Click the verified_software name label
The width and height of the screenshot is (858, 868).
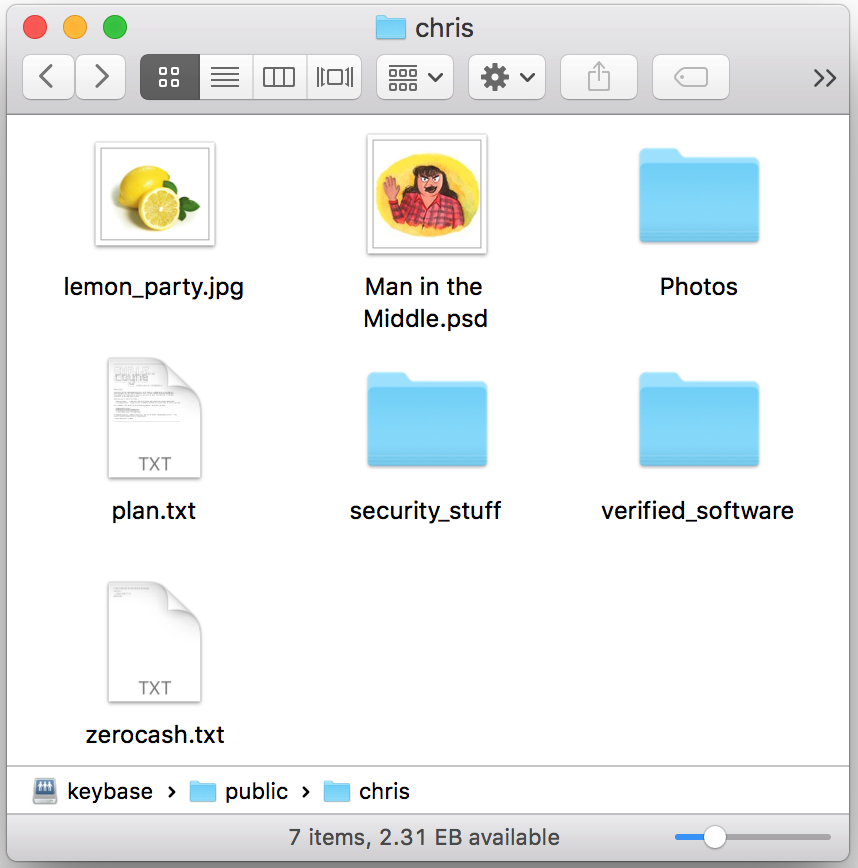coord(697,511)
